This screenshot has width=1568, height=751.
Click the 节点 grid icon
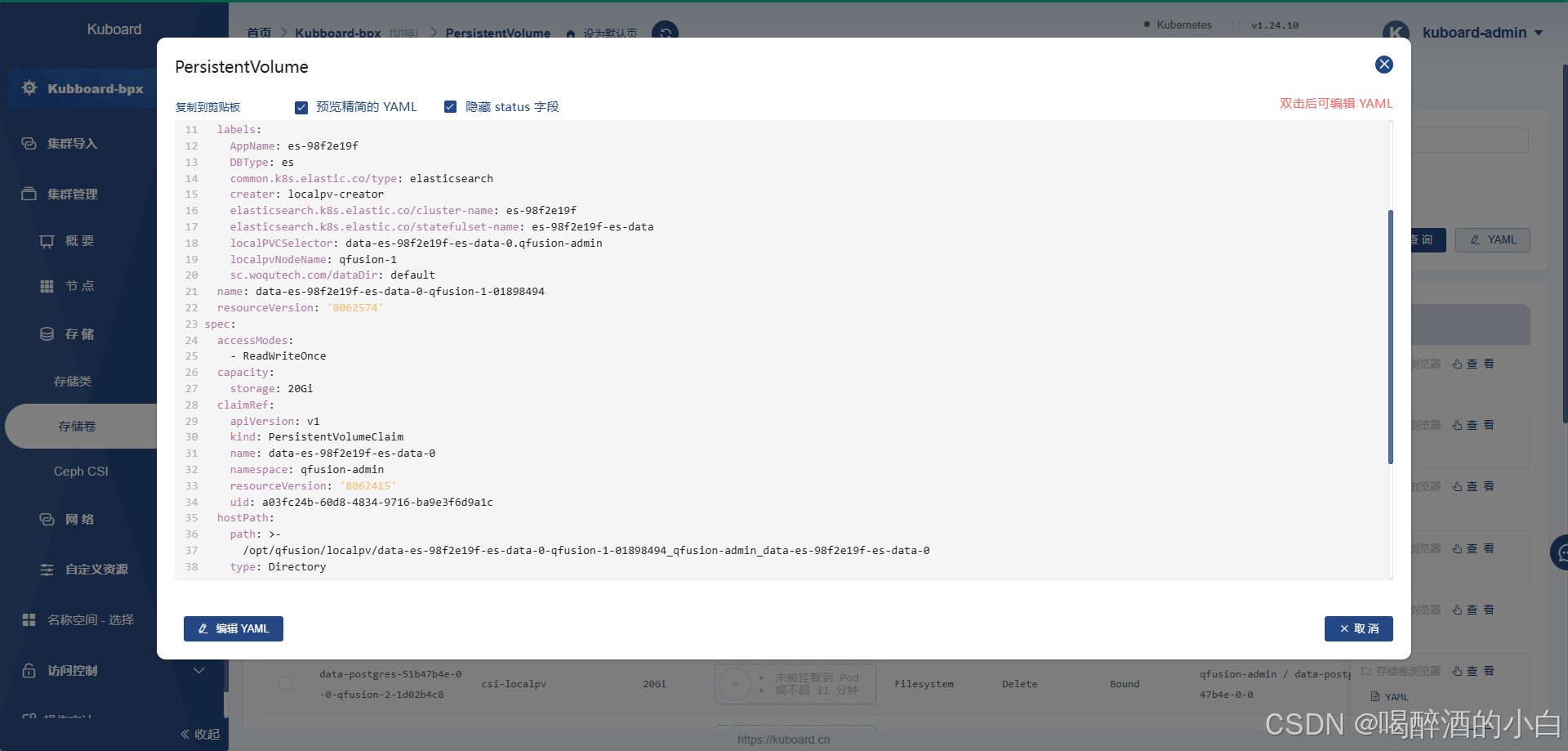47,286
